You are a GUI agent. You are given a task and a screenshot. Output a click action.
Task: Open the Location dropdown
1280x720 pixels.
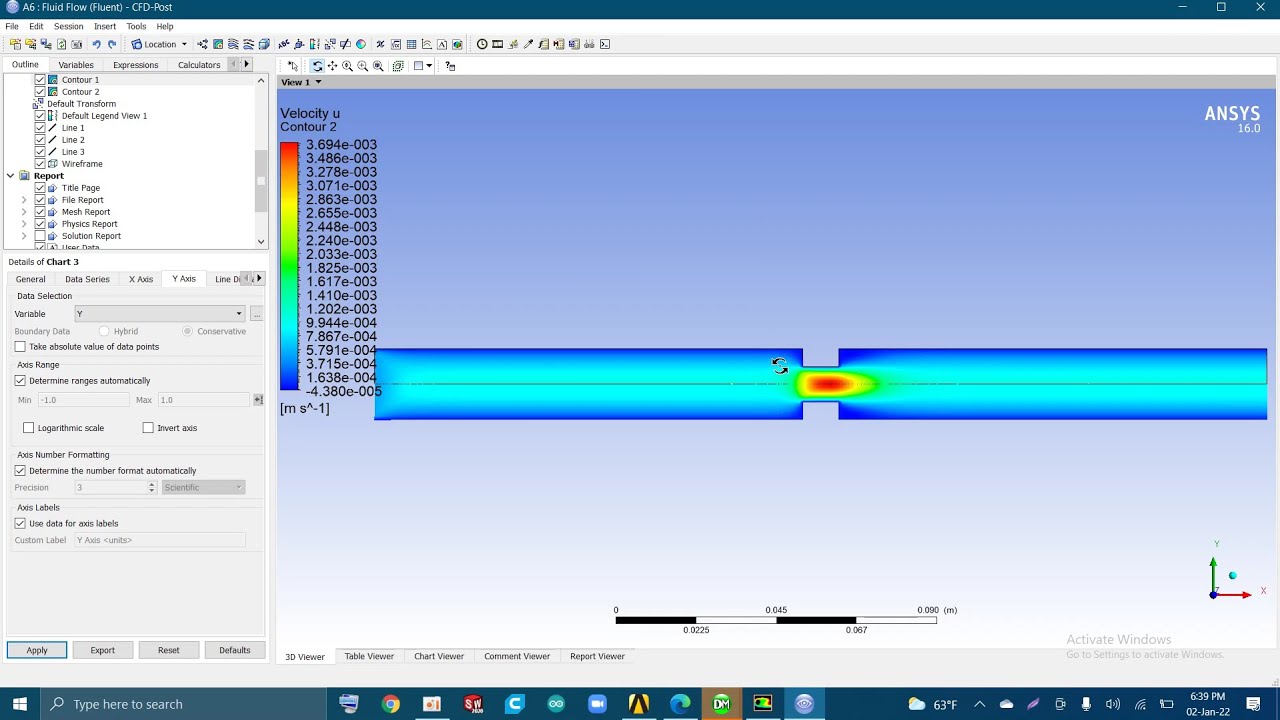click(x=160, y=44)
